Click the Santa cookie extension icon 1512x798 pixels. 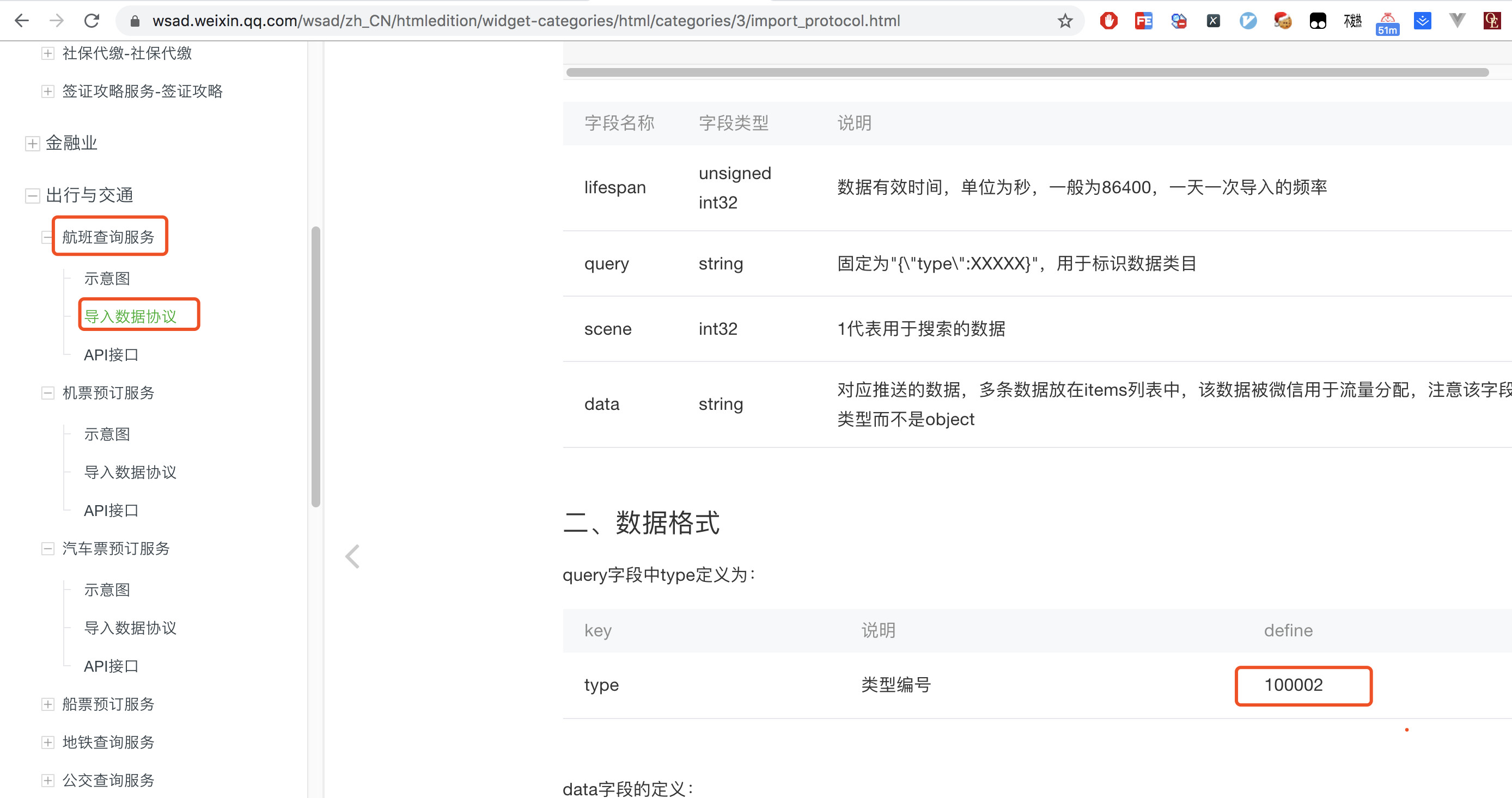click(1283, 21)
